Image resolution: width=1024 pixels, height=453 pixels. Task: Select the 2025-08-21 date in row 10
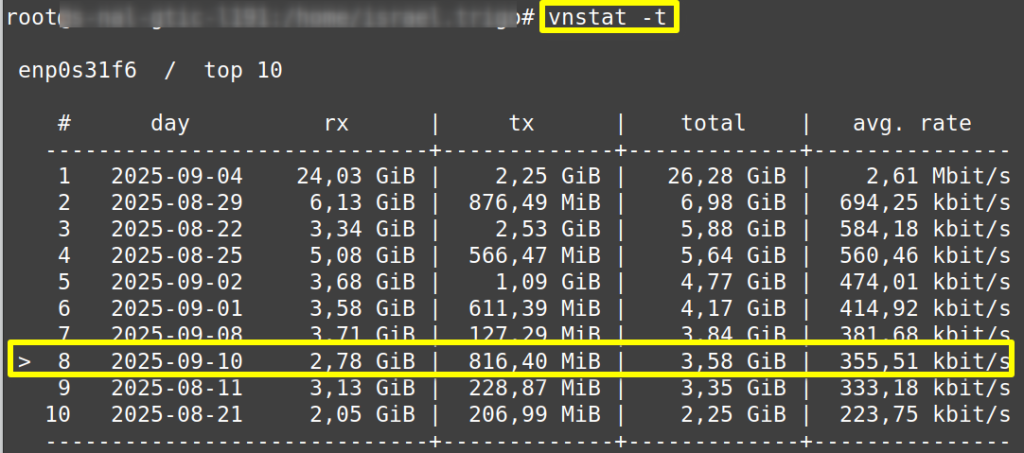click(177, 412)
